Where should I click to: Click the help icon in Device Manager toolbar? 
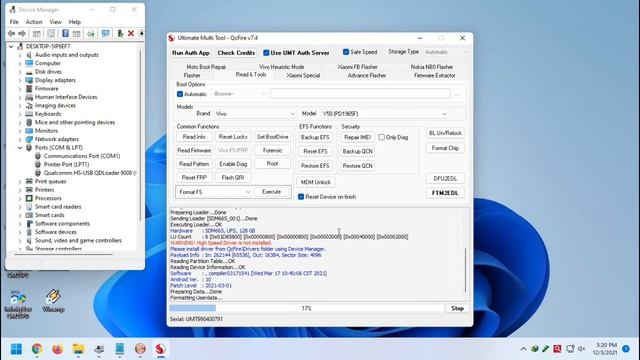[65, 33]
